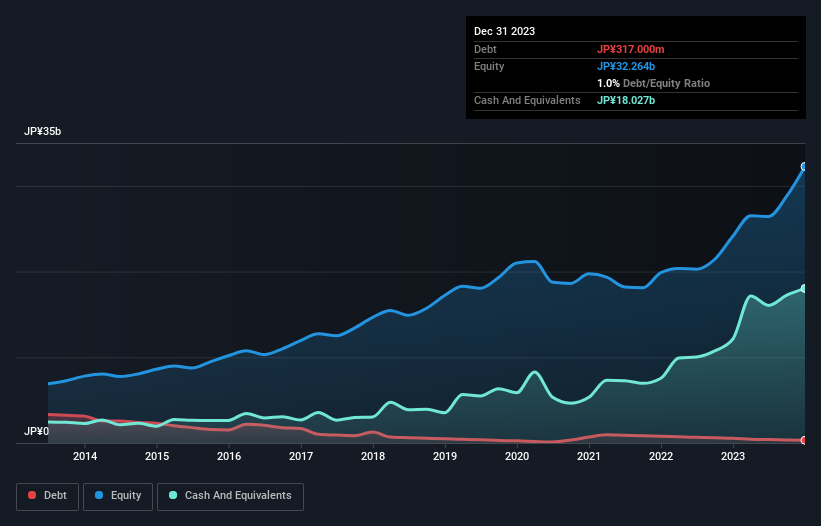Select the 2022 x-axis label
Image resolution: width=821 pixels, height=526 pixels.
pyautogui.click(x=661, y=457)
